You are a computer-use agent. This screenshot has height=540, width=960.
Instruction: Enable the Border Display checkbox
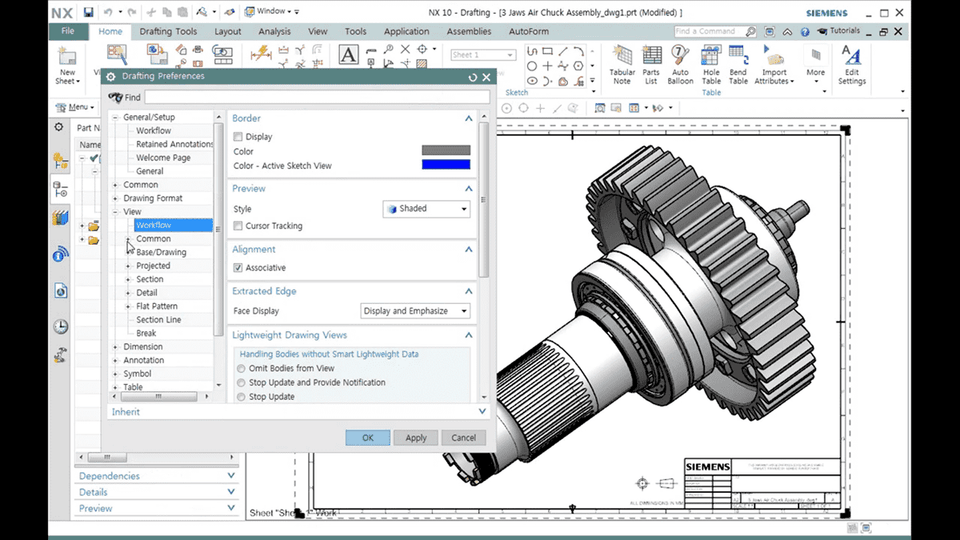pos(238,137)
